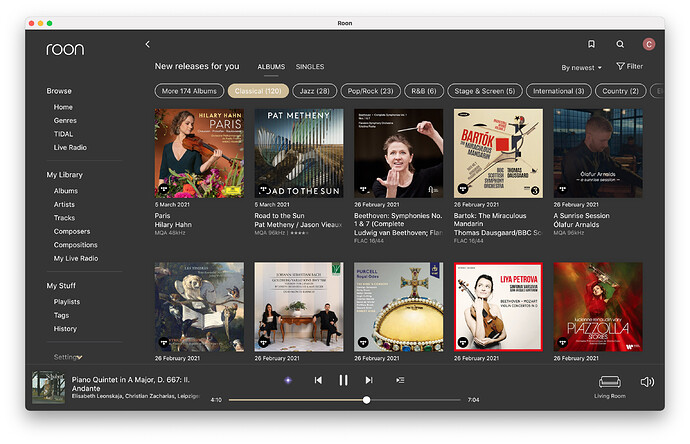Image resolution: width=690 pixels, height=444 pixels.
Task: Open the Liya Petrova album cover
Action: click(x=498, y=307)
